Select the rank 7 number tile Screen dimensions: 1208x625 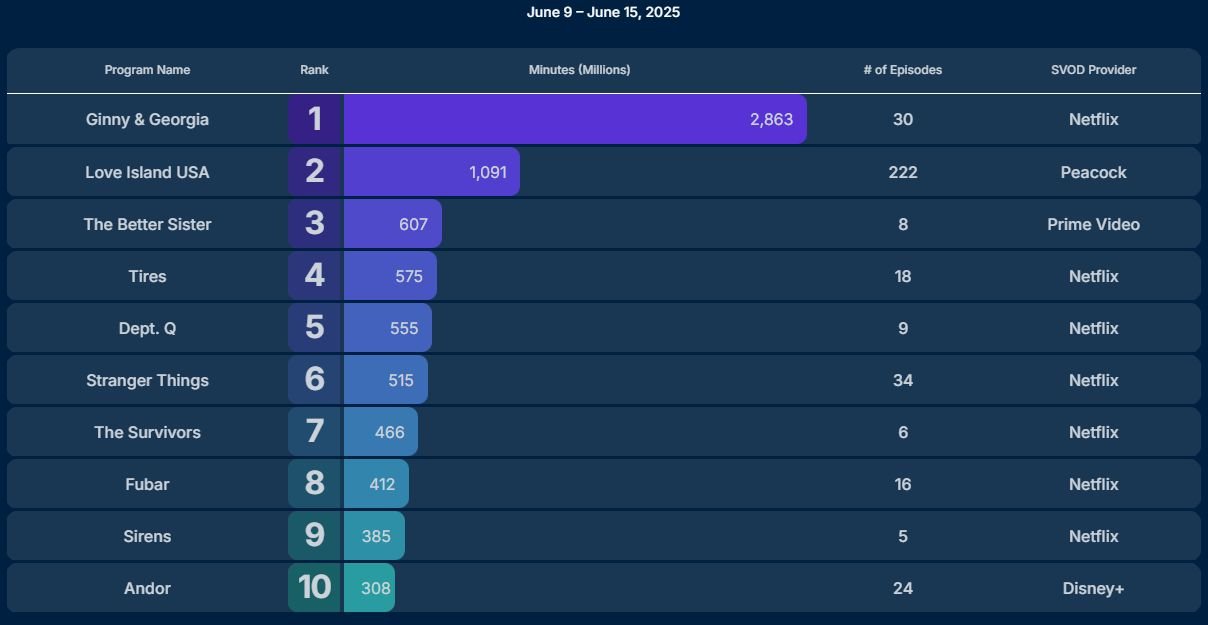pyautogui.click(x=315, y=431)
